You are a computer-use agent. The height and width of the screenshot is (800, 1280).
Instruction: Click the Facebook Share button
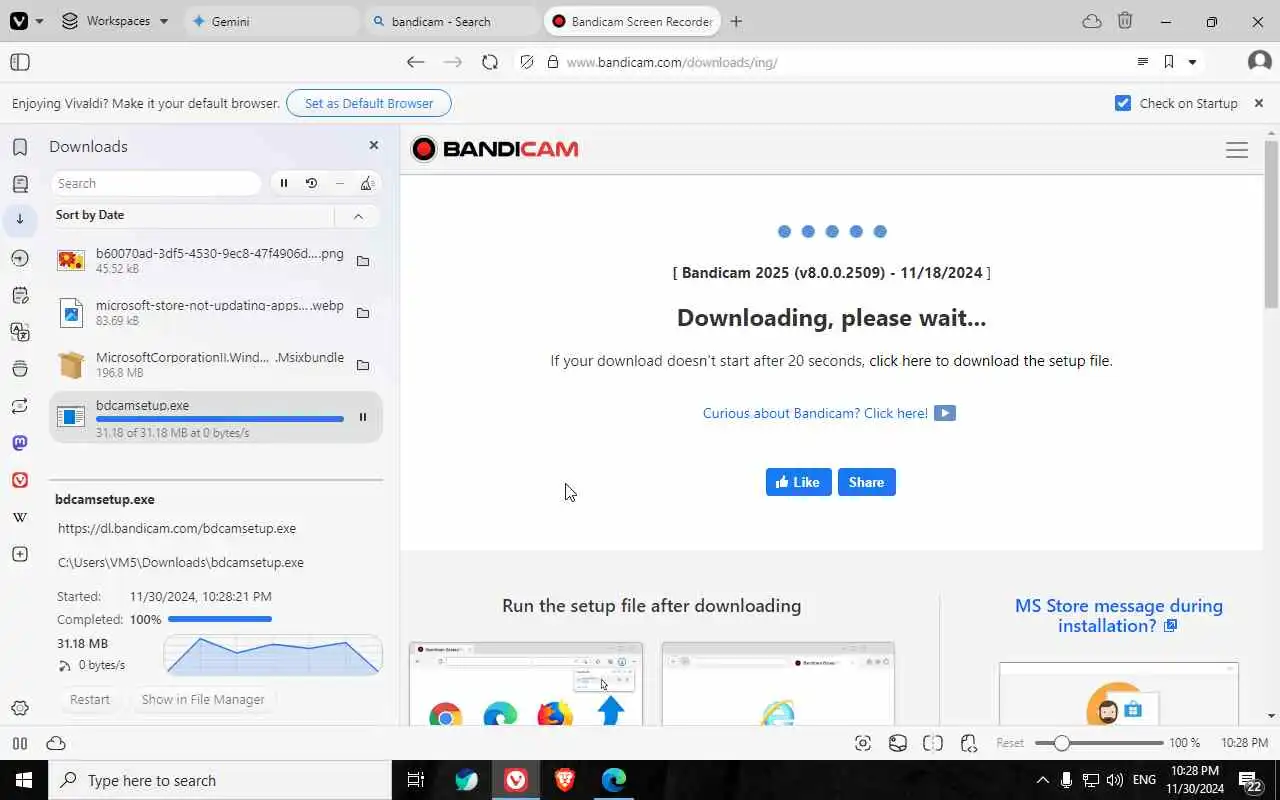pyautogui.click(x=866, y=482)
